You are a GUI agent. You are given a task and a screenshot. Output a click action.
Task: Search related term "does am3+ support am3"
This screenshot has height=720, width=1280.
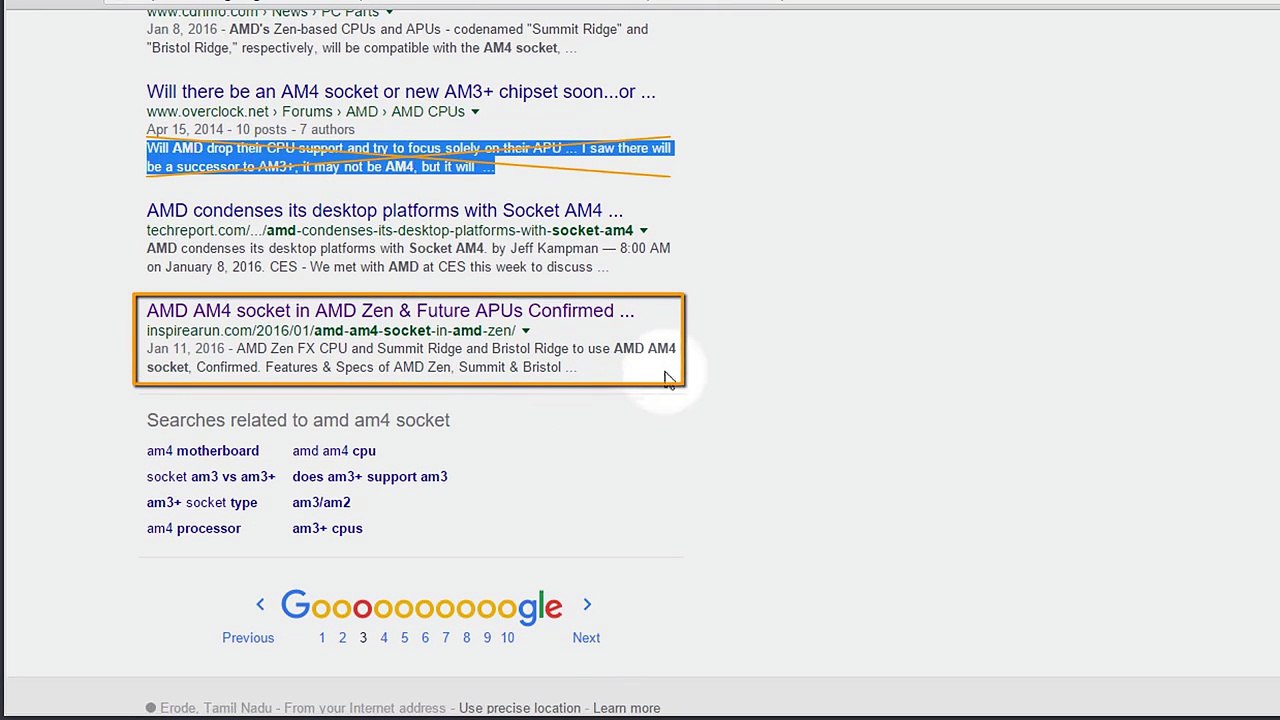coord(370,477)
